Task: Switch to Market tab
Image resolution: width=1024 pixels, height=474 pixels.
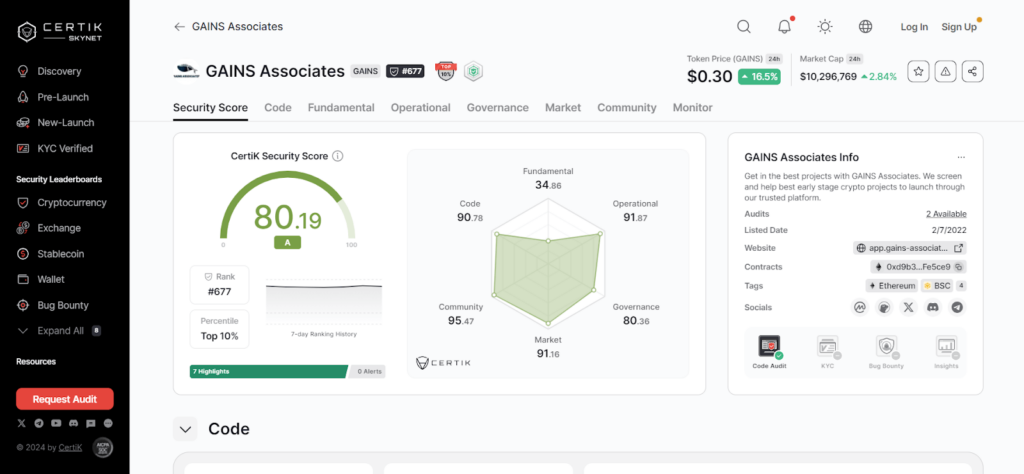Action: click(563, 108)
